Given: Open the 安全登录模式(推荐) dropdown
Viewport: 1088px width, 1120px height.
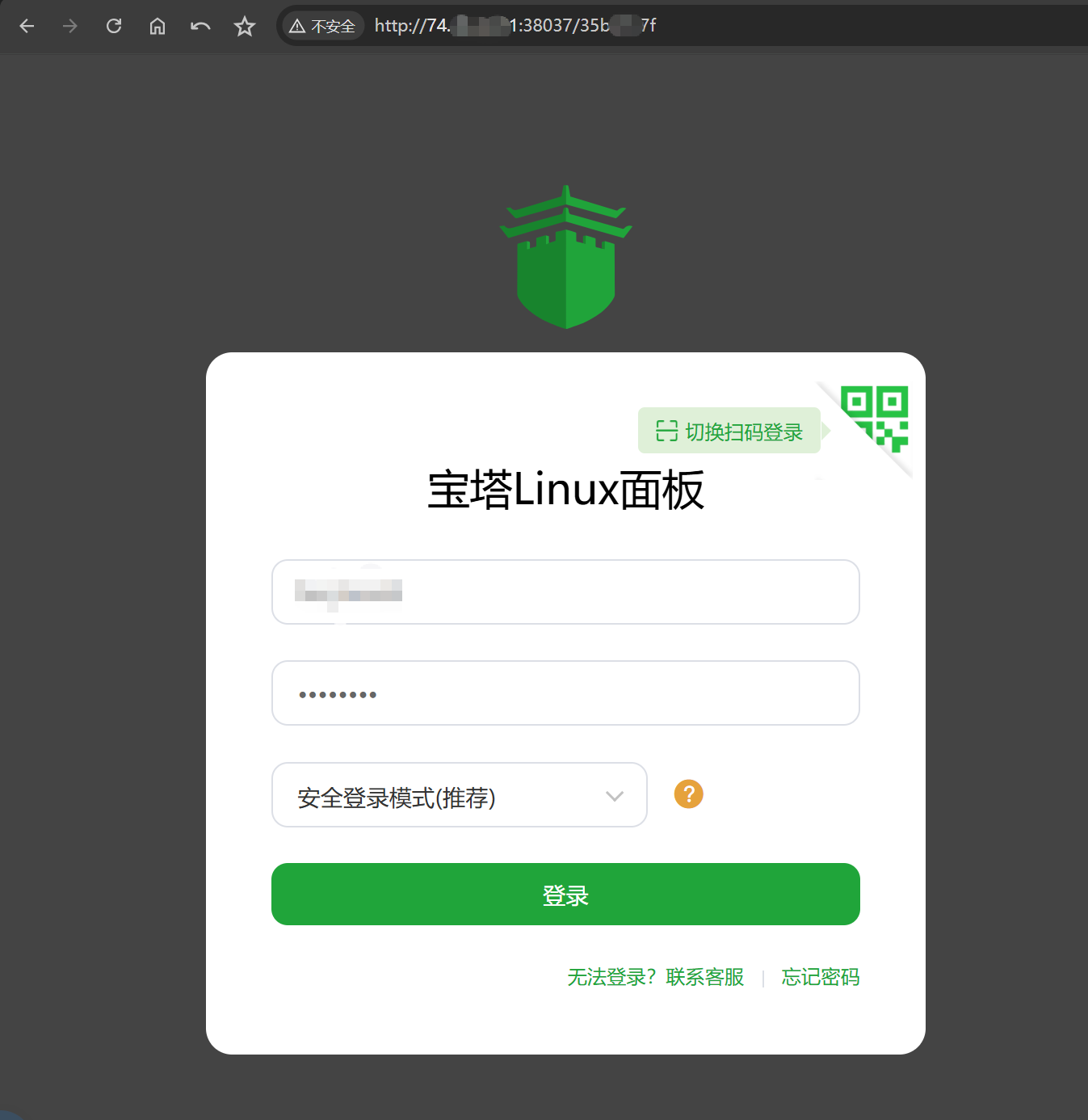Looking at the screenshot, I should click(x=436, y=795).
